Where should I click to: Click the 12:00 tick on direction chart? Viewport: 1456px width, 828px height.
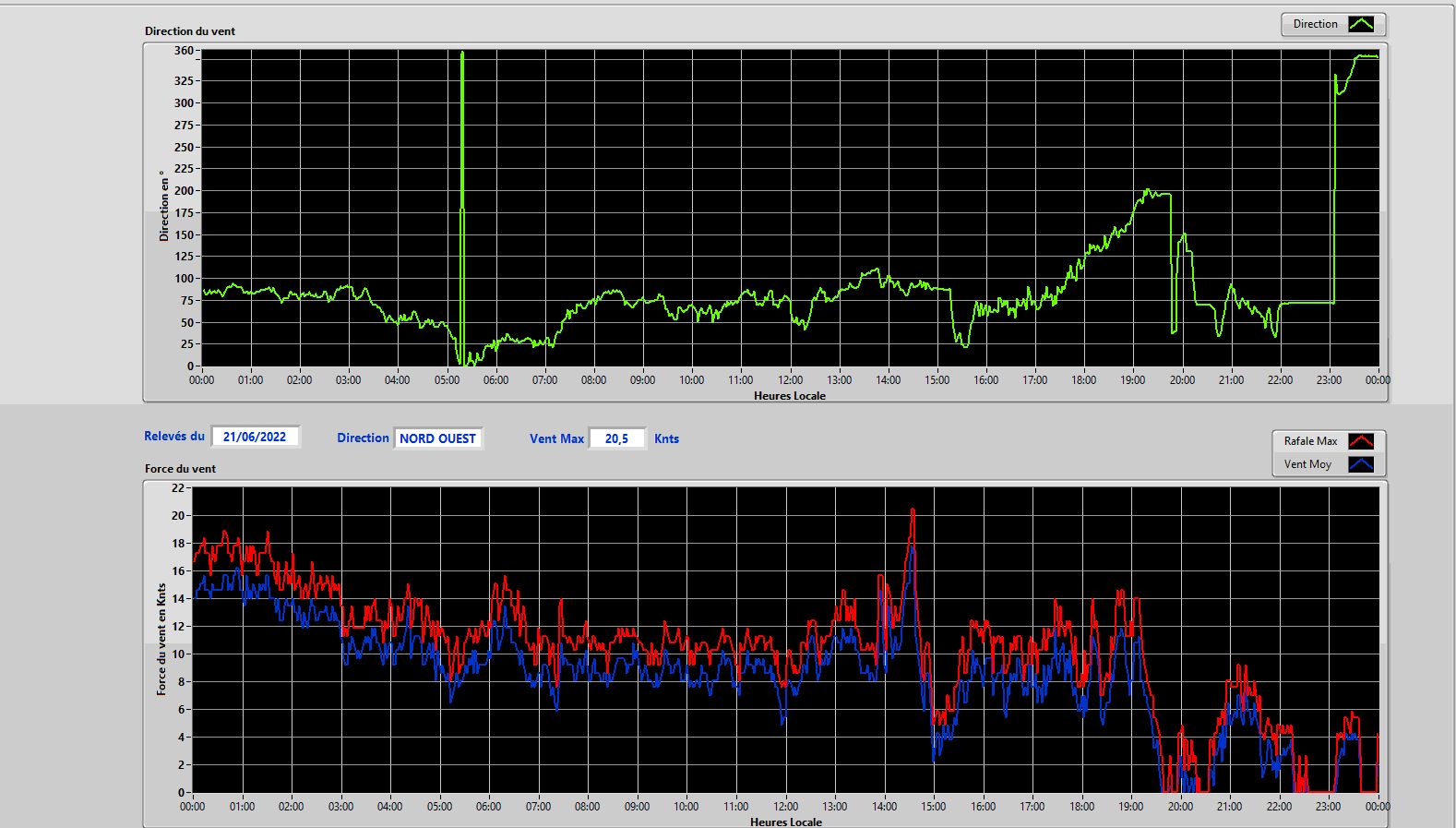tap(790, 380)
